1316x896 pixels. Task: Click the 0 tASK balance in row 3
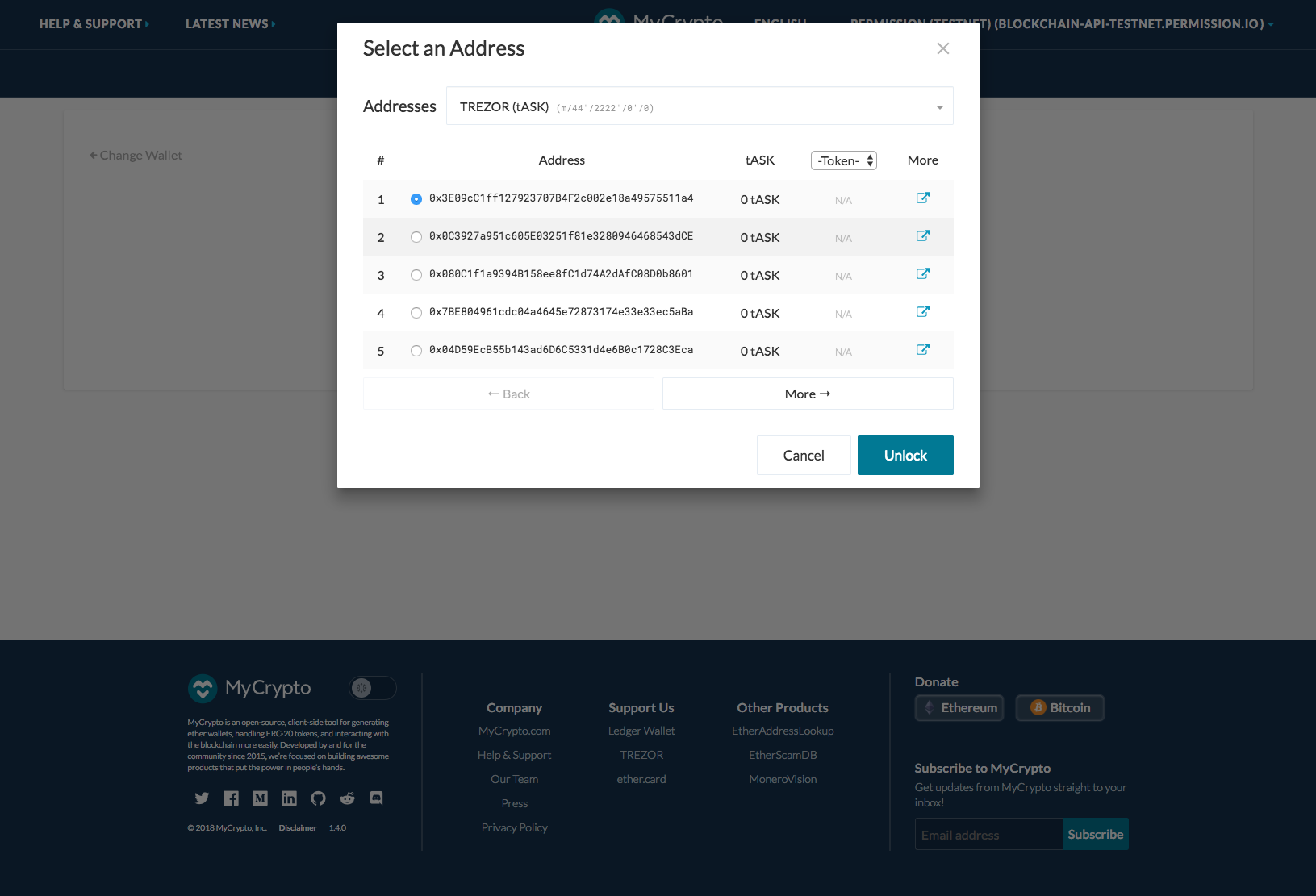(760, 275)
